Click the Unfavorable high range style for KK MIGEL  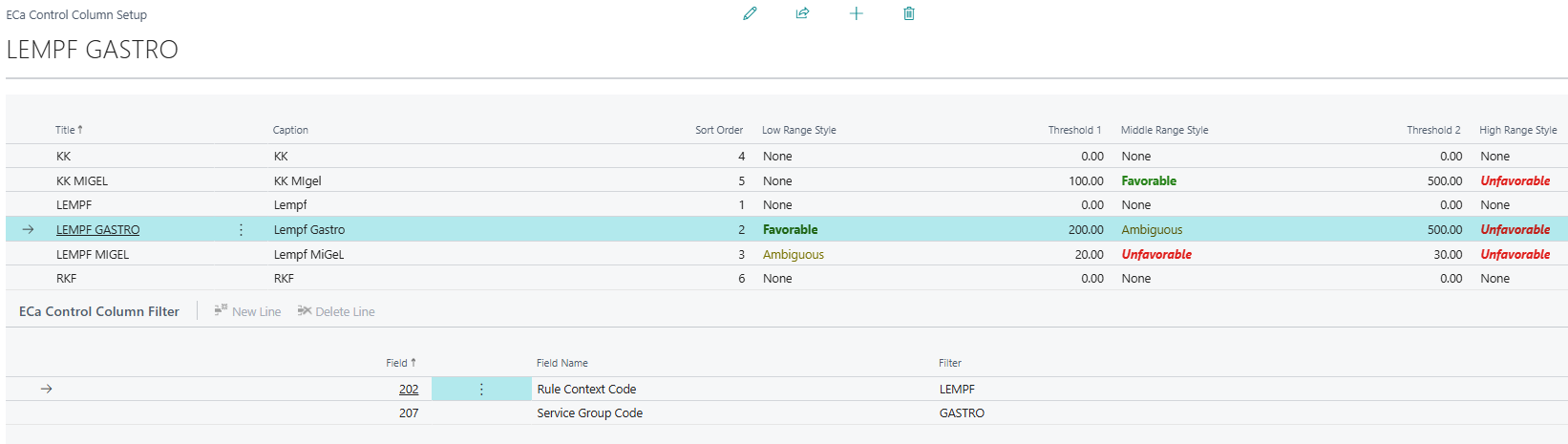click(x=1515, y=181)
